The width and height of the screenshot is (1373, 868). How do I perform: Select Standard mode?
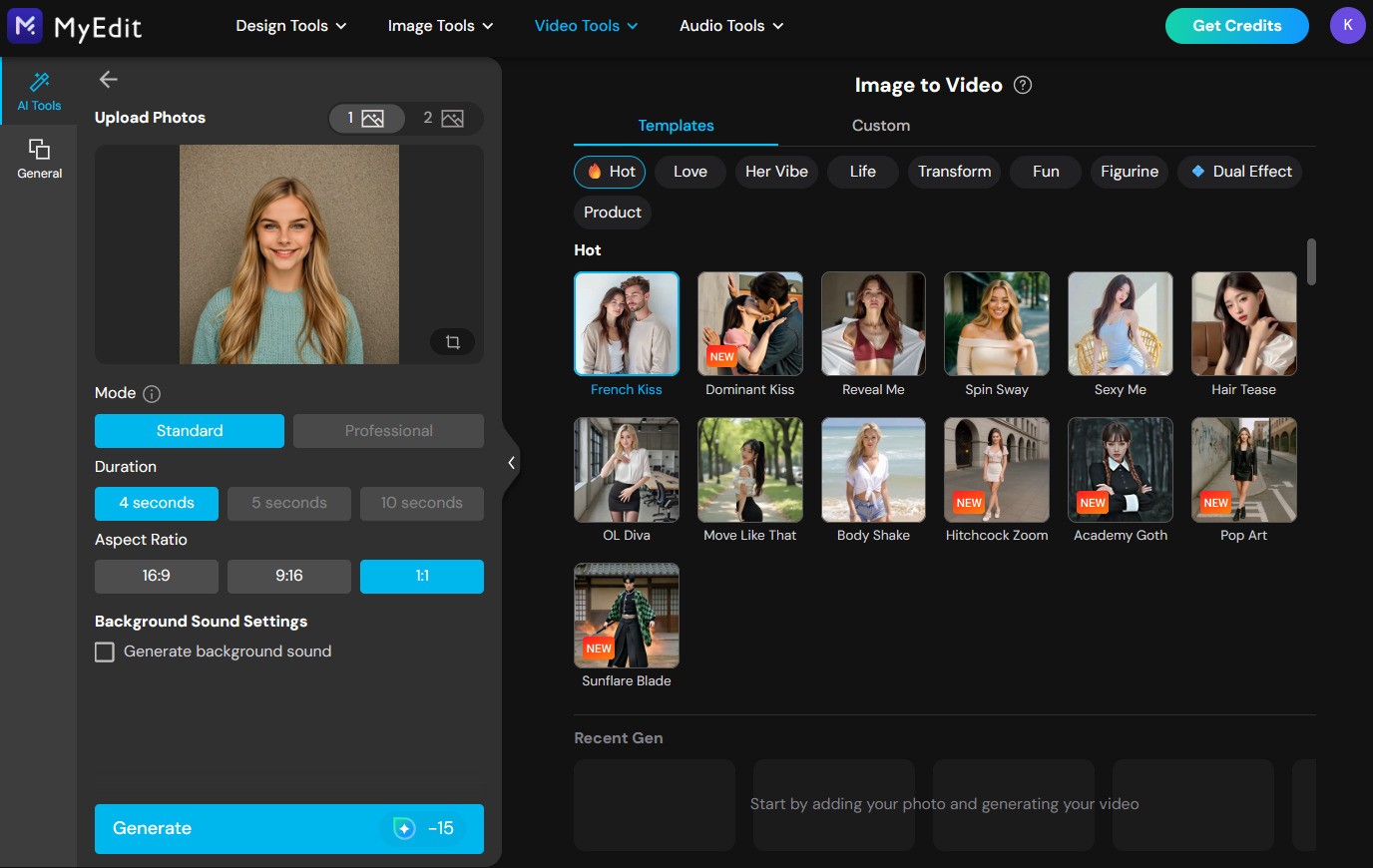190,431
